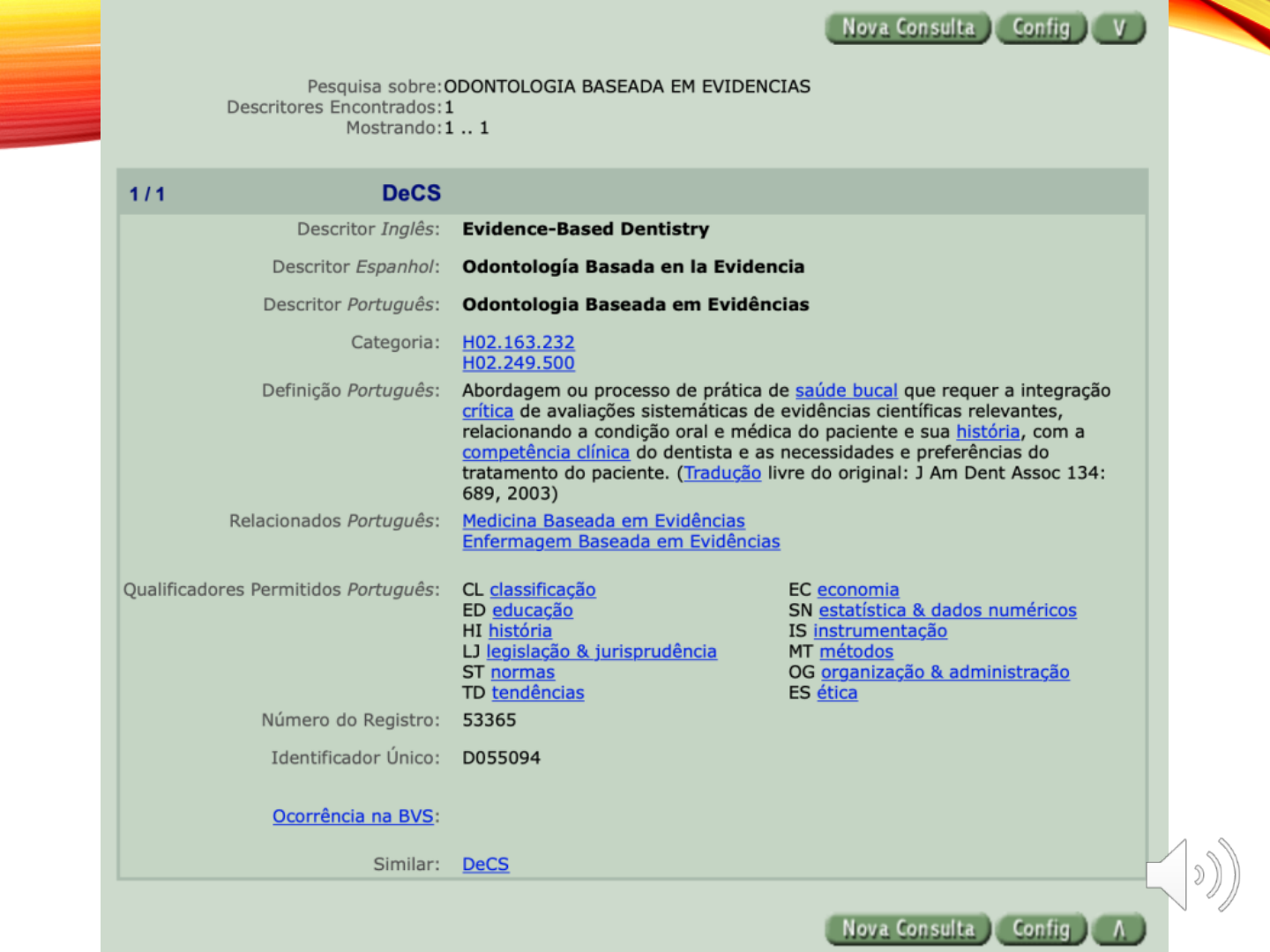Open category link H02.163.232
Viewport: 1270px width, 952px height.
tap(519, 342)
